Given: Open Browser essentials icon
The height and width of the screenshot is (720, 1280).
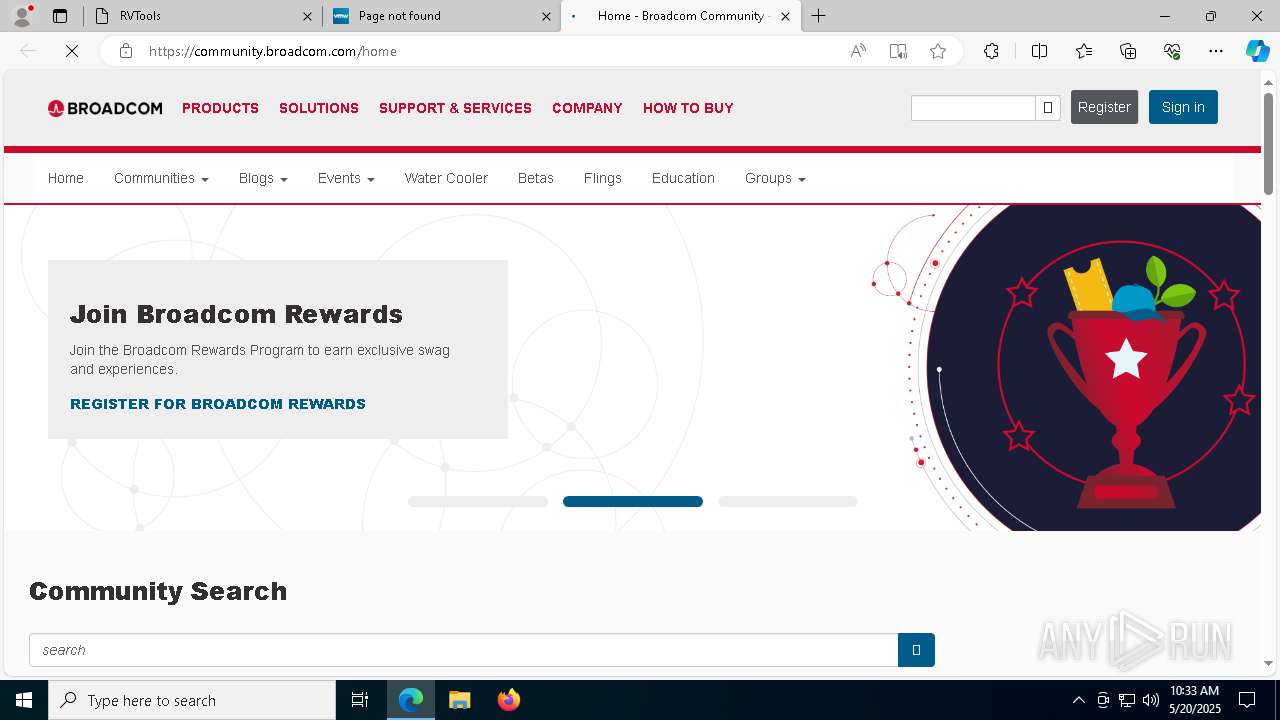Looking at the screenshot, I should (1172, 51).
